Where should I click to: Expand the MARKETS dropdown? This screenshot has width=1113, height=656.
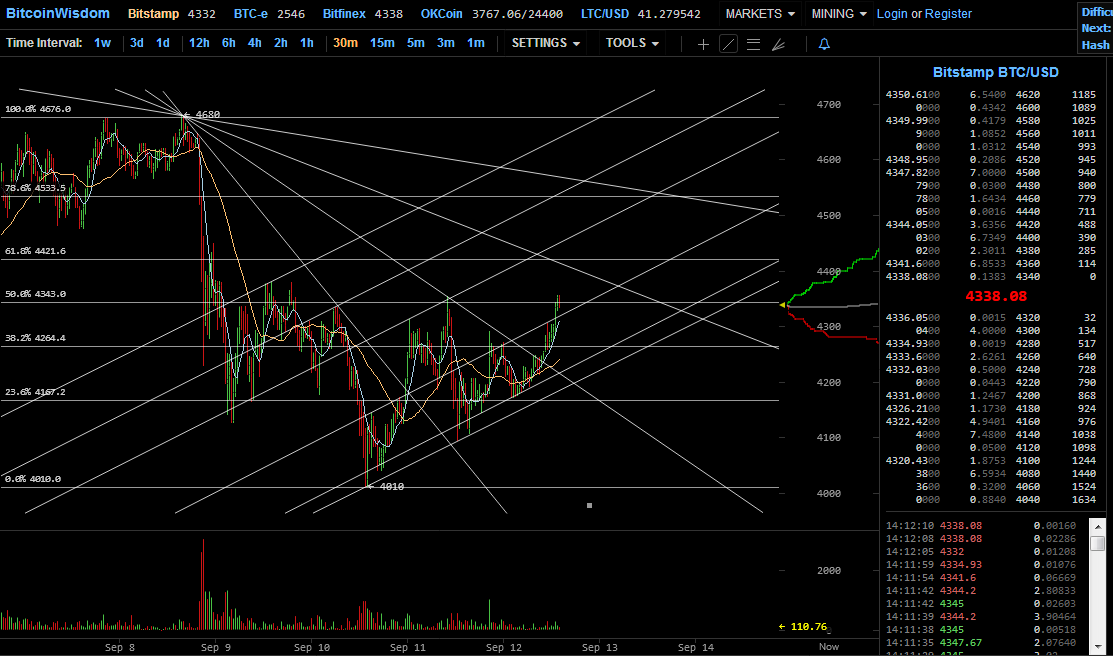[x=760, y=13]
